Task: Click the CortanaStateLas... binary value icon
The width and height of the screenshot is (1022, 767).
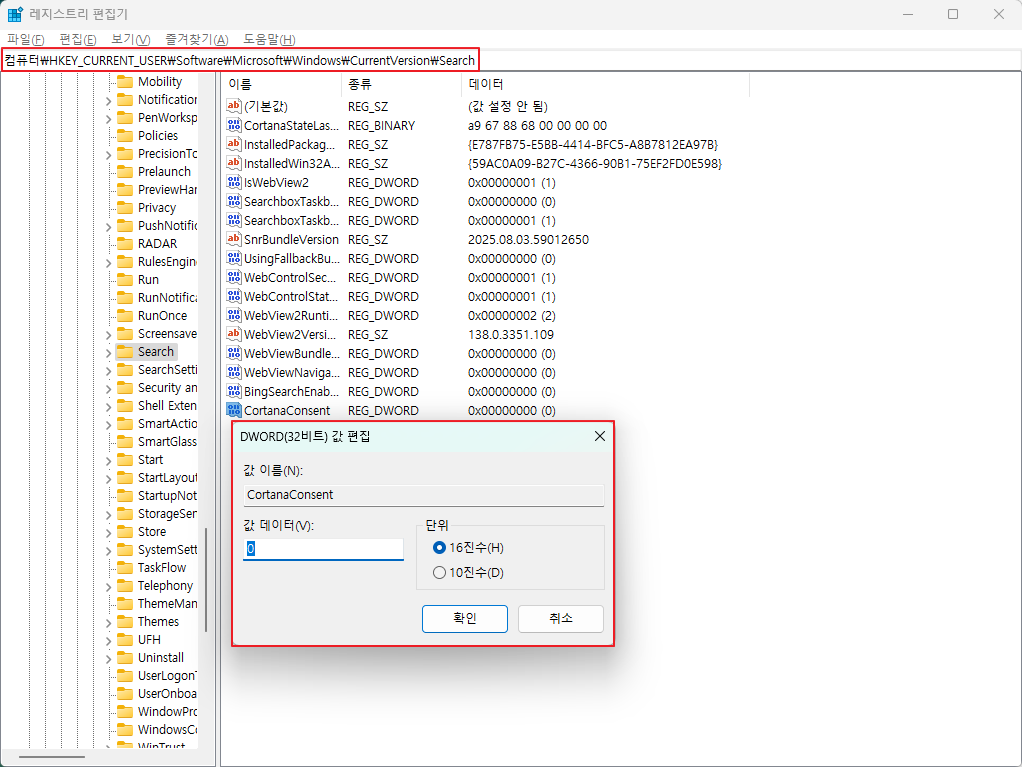Action: 234,124
